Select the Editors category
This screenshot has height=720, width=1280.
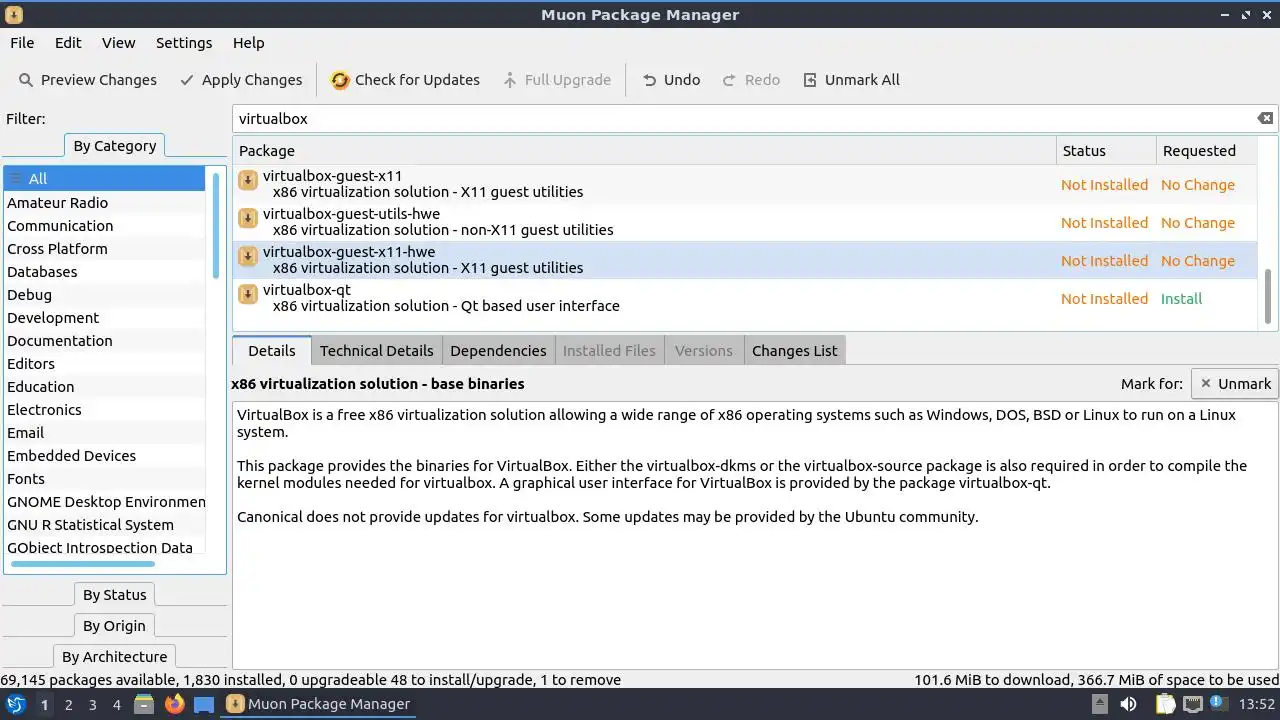[105, 364]
